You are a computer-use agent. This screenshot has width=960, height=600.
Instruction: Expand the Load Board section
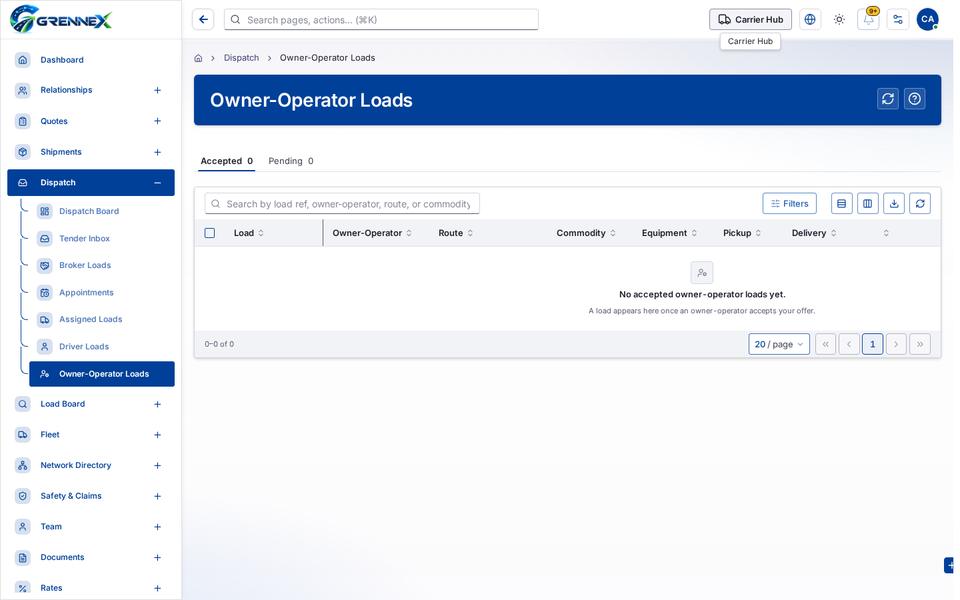tap(157, 405)
